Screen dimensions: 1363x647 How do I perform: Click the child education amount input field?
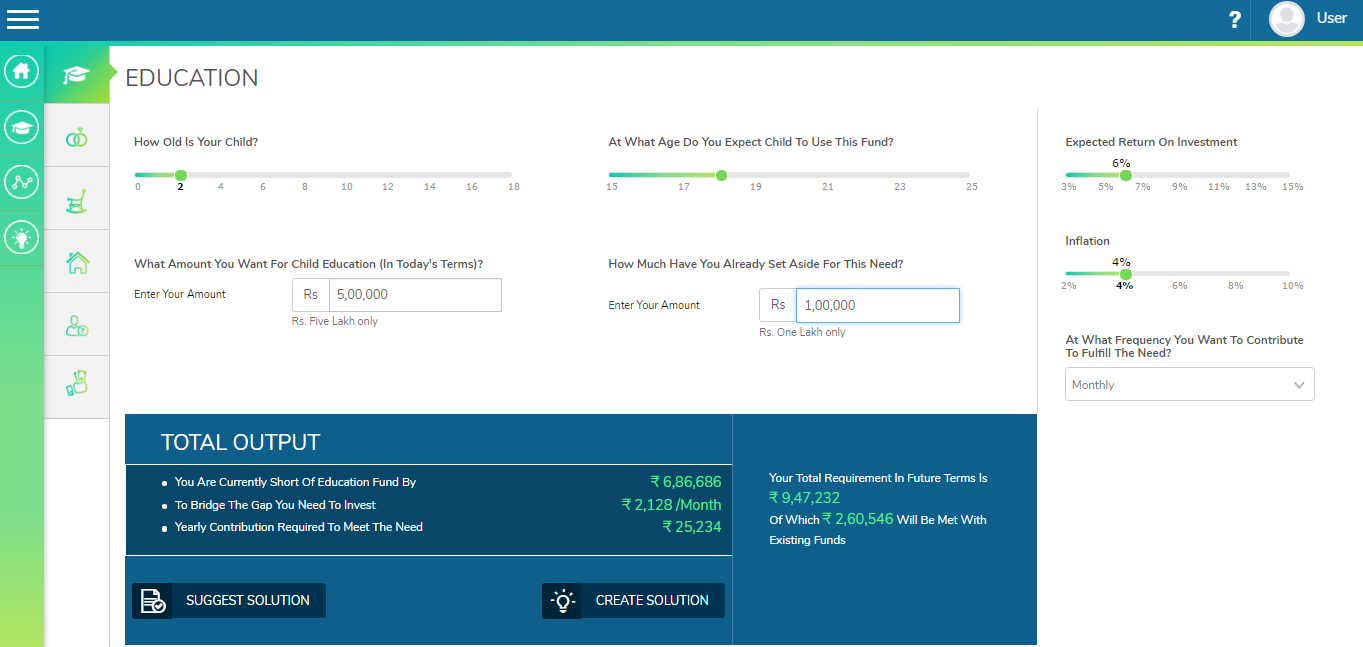pos(414,295)
